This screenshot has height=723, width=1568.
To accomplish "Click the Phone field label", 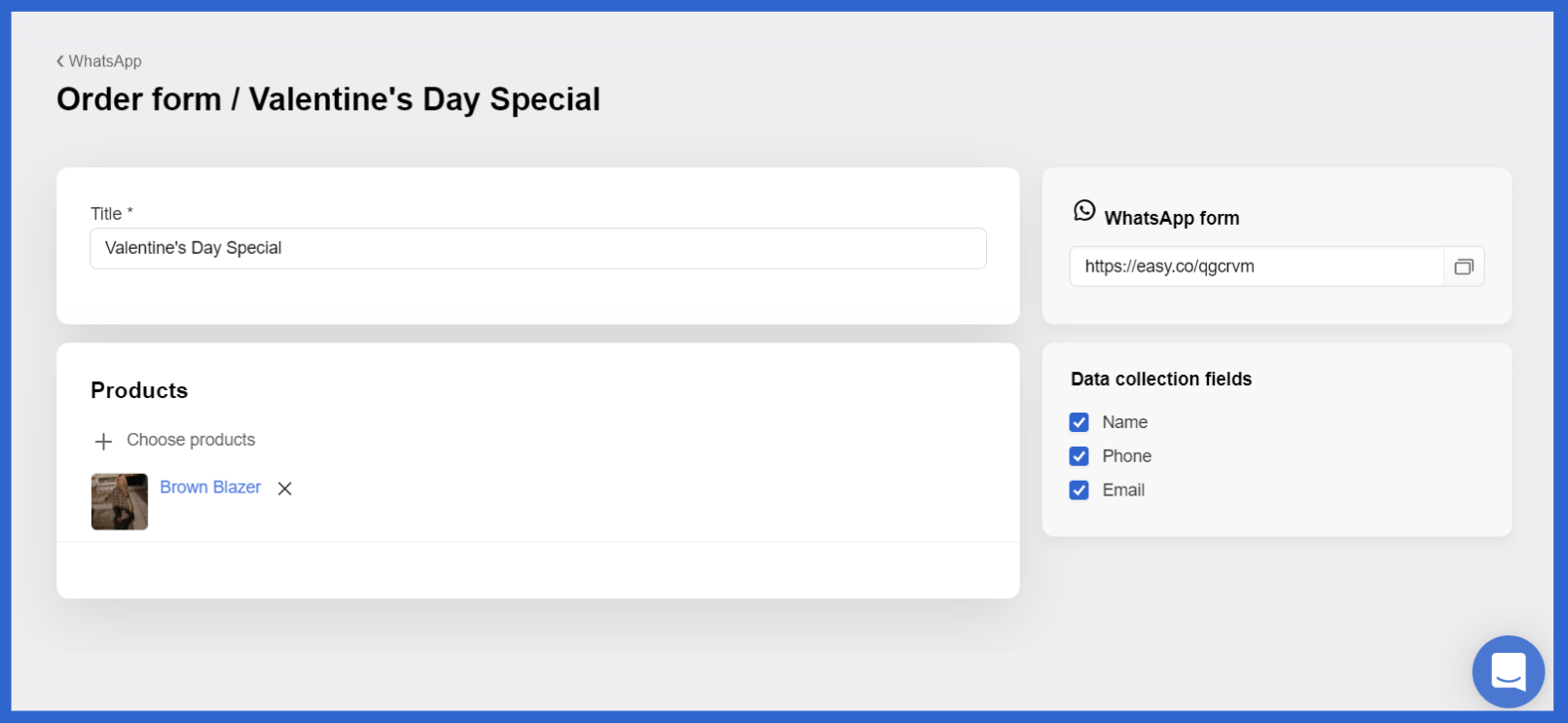I will pos(1126,456).
